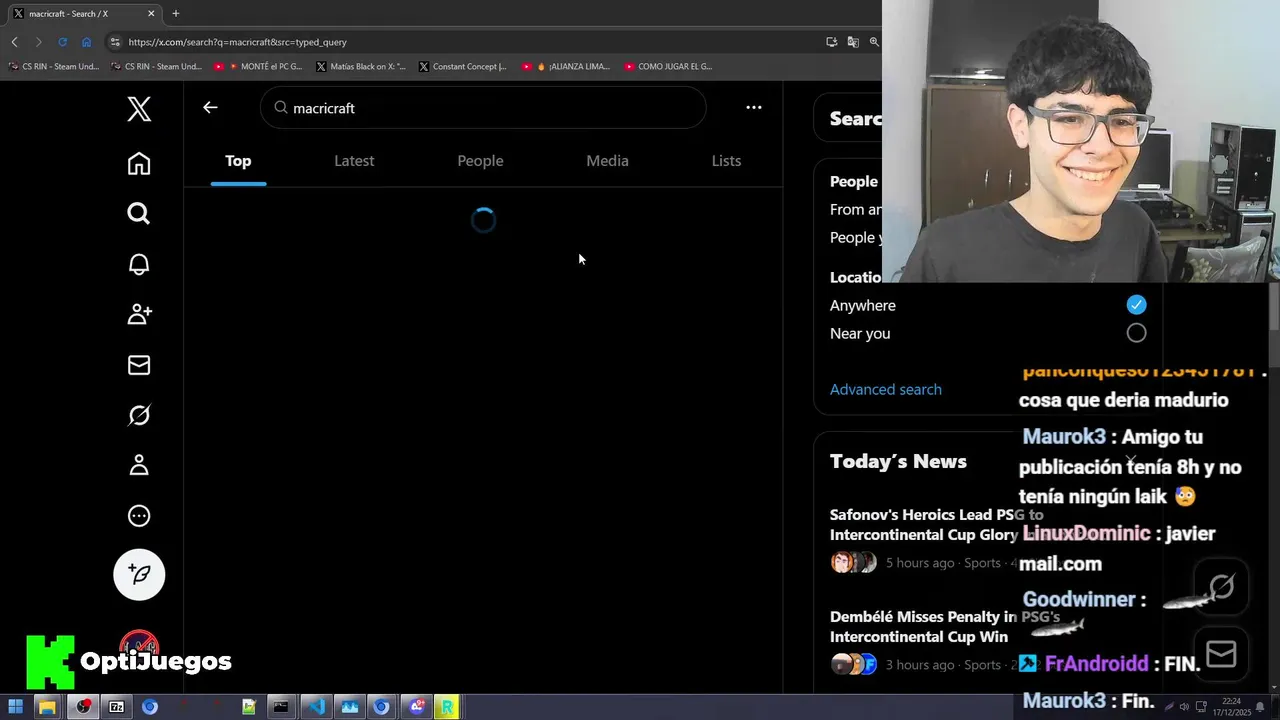
Task: Click the site info icon beside URL
Action: point(115,42)
